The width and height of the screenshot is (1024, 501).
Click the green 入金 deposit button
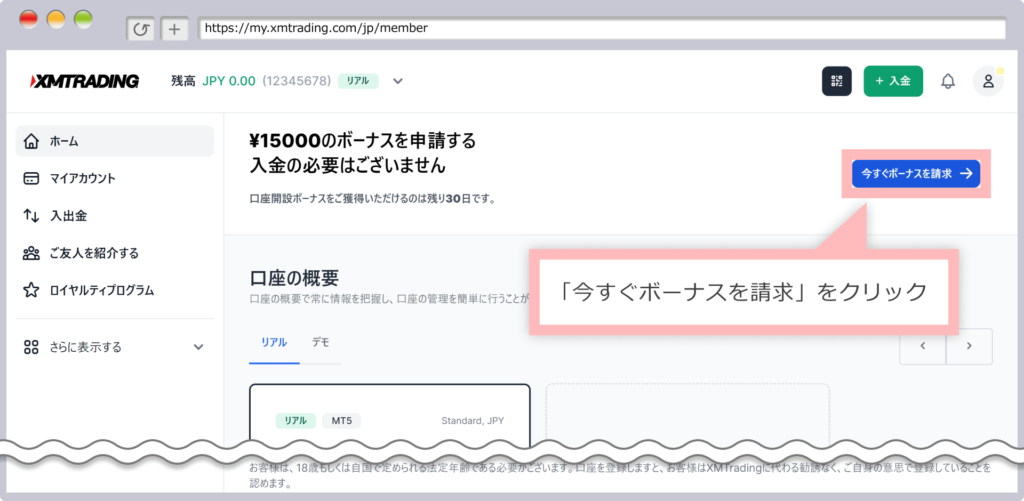click(892, 81)
